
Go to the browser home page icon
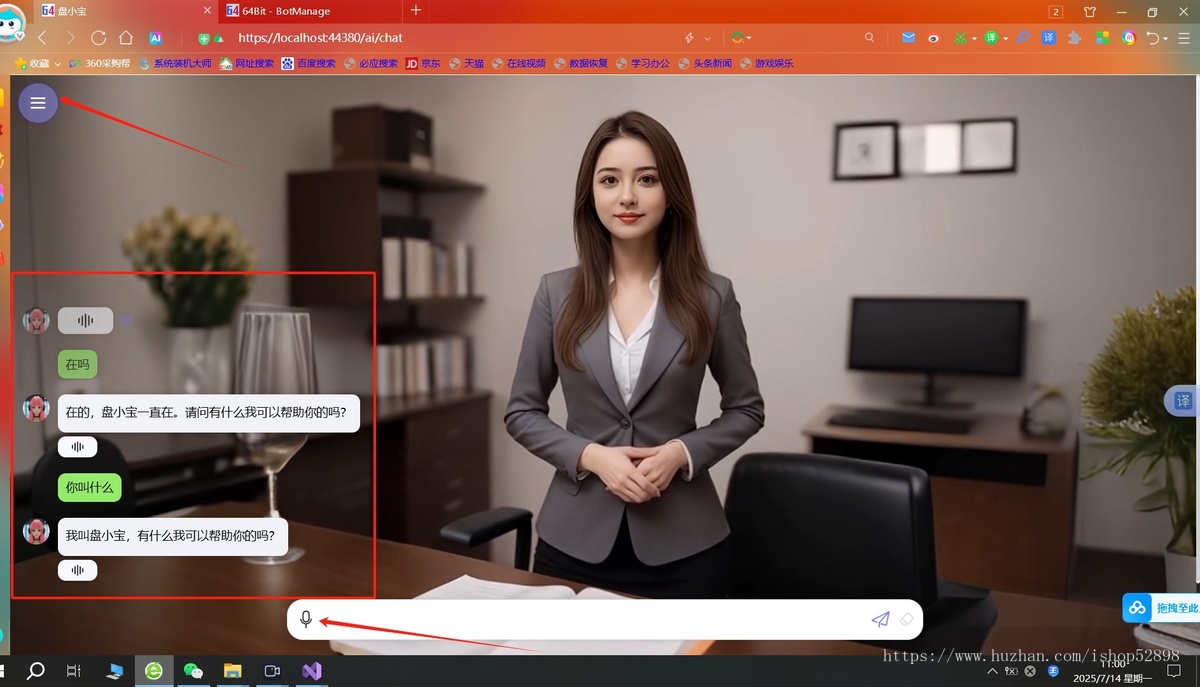(x=126, y=38)
